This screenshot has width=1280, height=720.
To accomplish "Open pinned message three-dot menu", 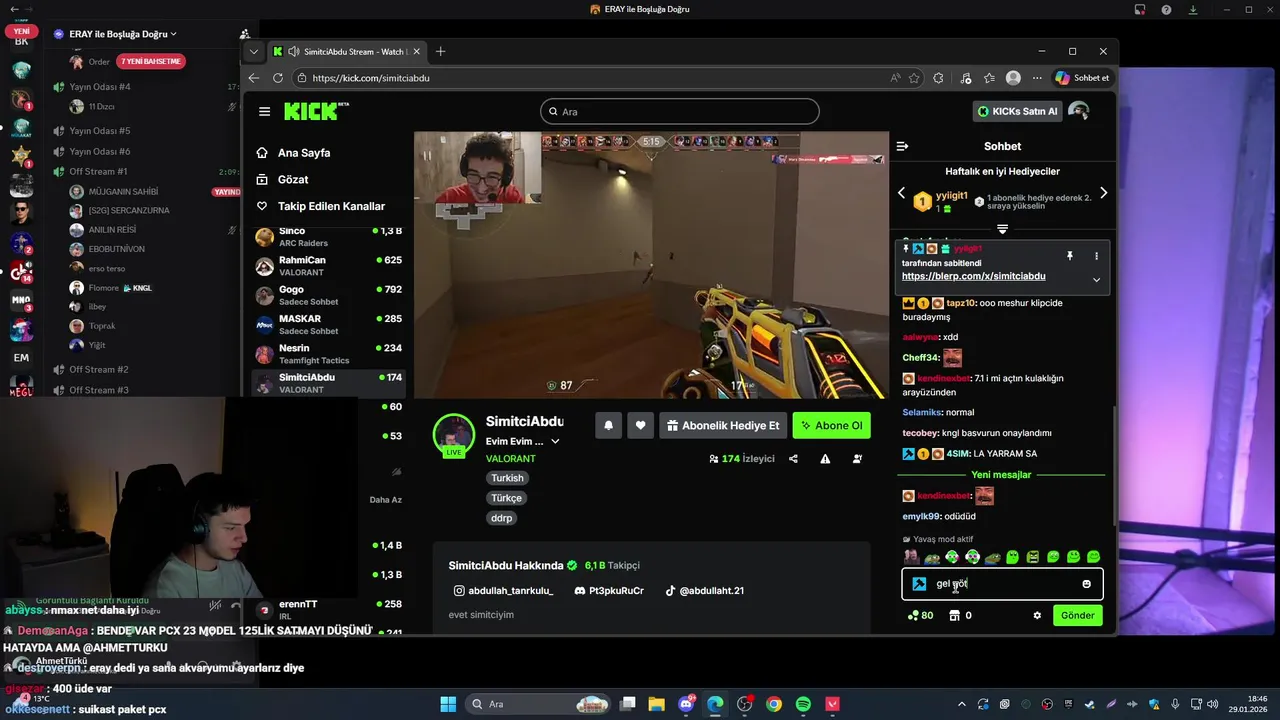I will tap(1096, 256).
